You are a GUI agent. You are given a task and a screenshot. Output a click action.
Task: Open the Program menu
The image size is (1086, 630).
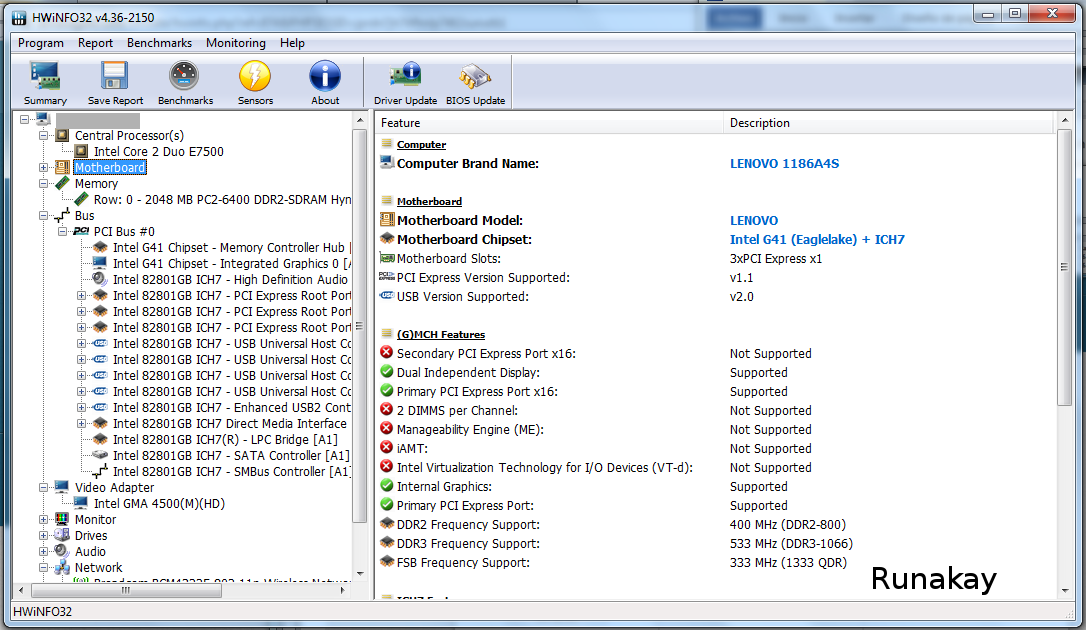(41, 43)
